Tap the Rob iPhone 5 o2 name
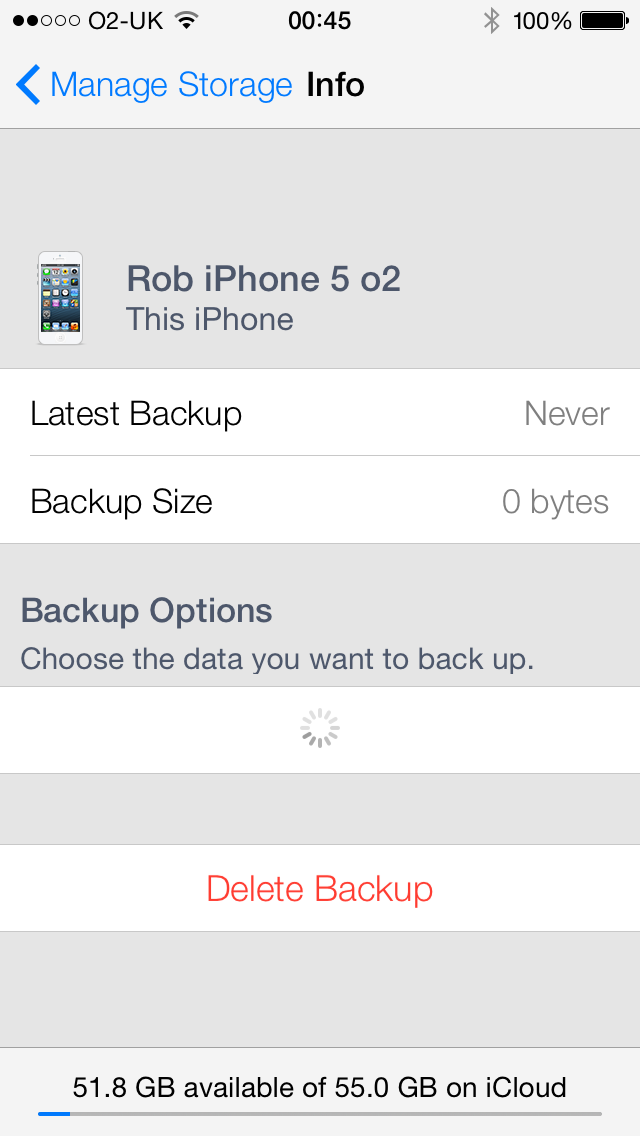This screenshot has width=640, height=1136. pos(263,278)
